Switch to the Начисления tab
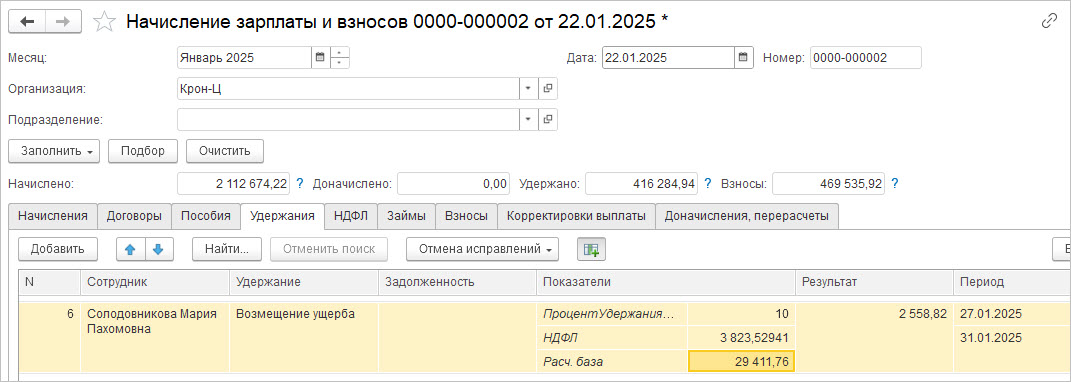 [53, 216]
